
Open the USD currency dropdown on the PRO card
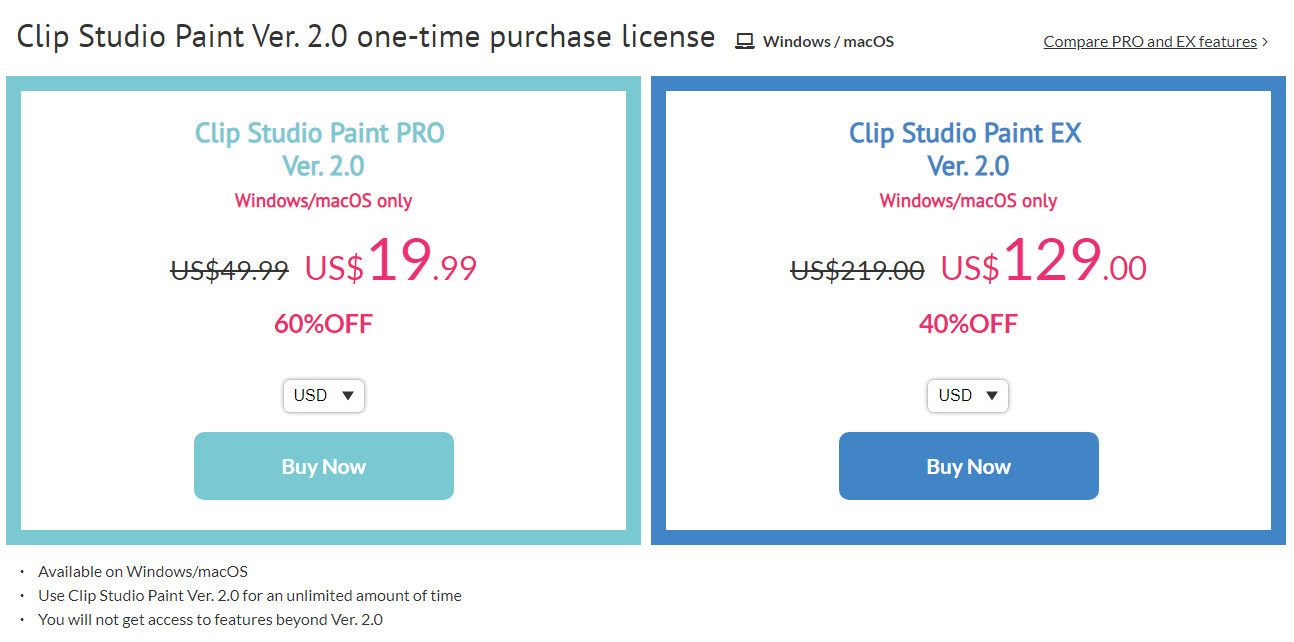[323, 395]
